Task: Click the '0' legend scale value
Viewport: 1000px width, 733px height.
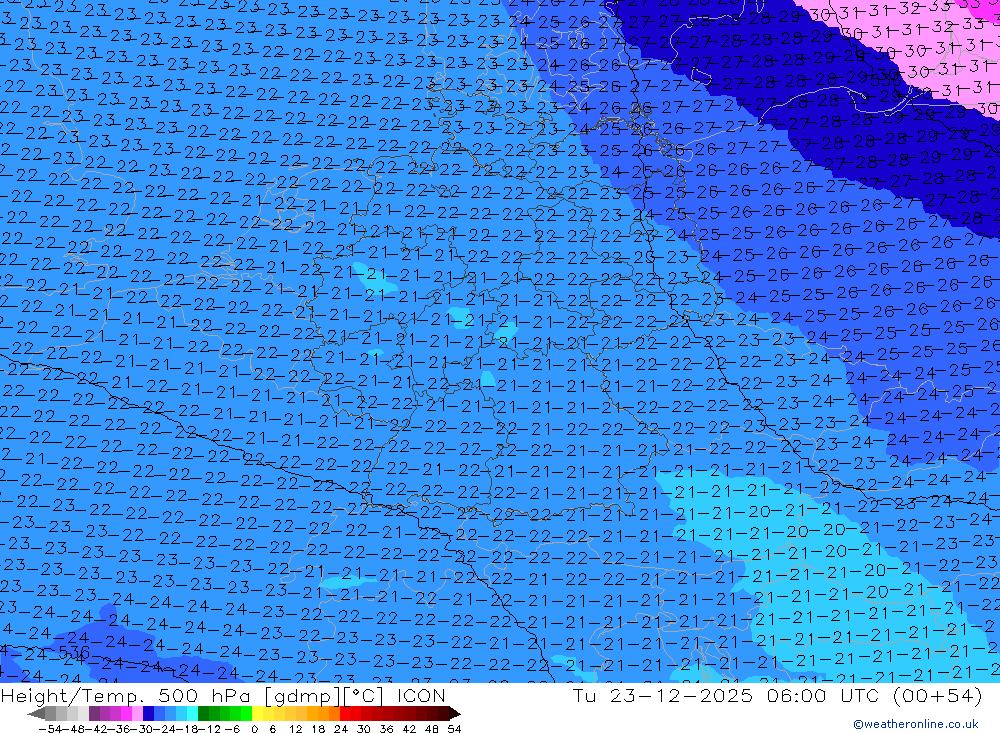Action: [254, 729]
